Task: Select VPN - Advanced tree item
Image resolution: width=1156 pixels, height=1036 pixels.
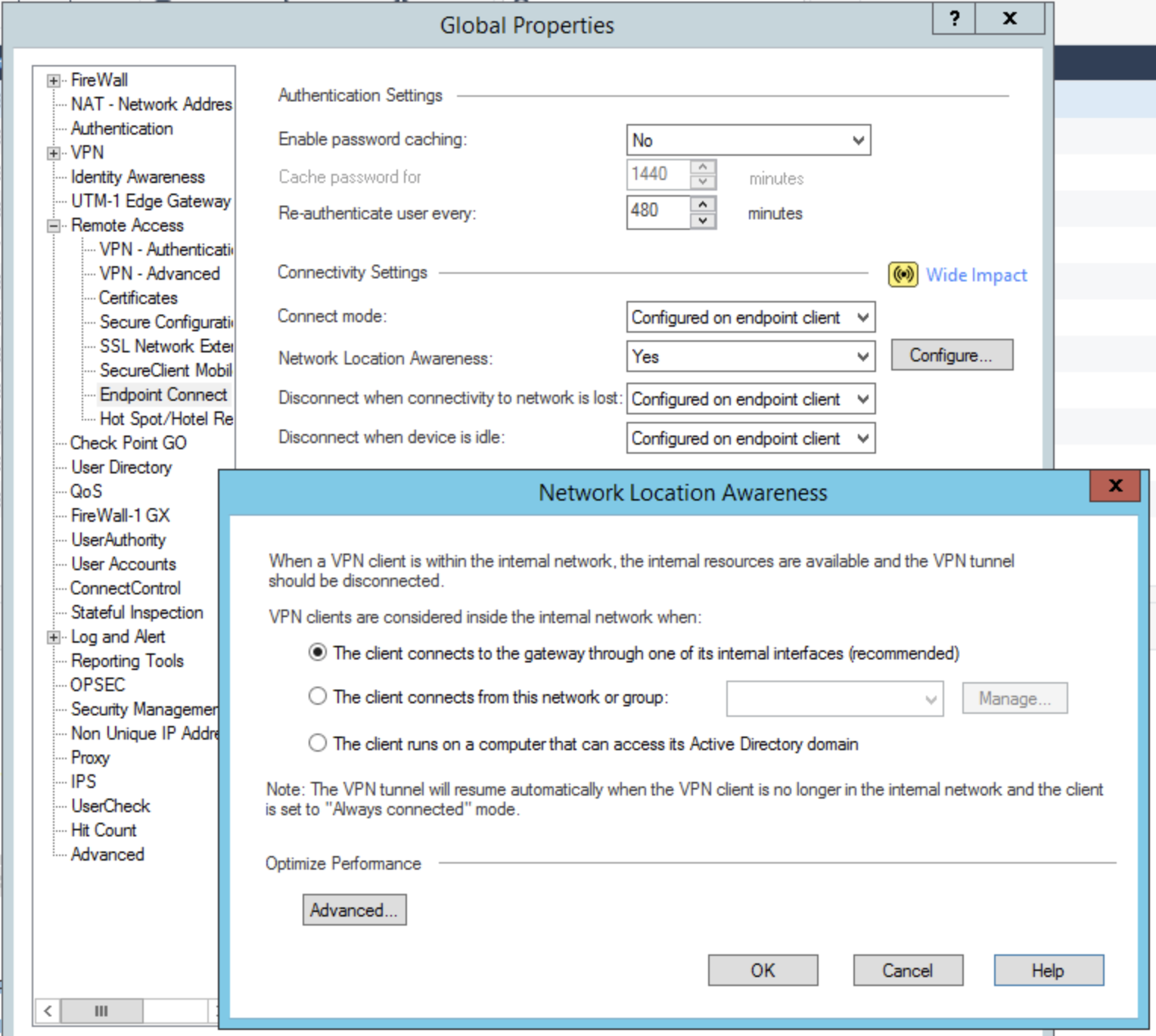Action: point(160,274)
